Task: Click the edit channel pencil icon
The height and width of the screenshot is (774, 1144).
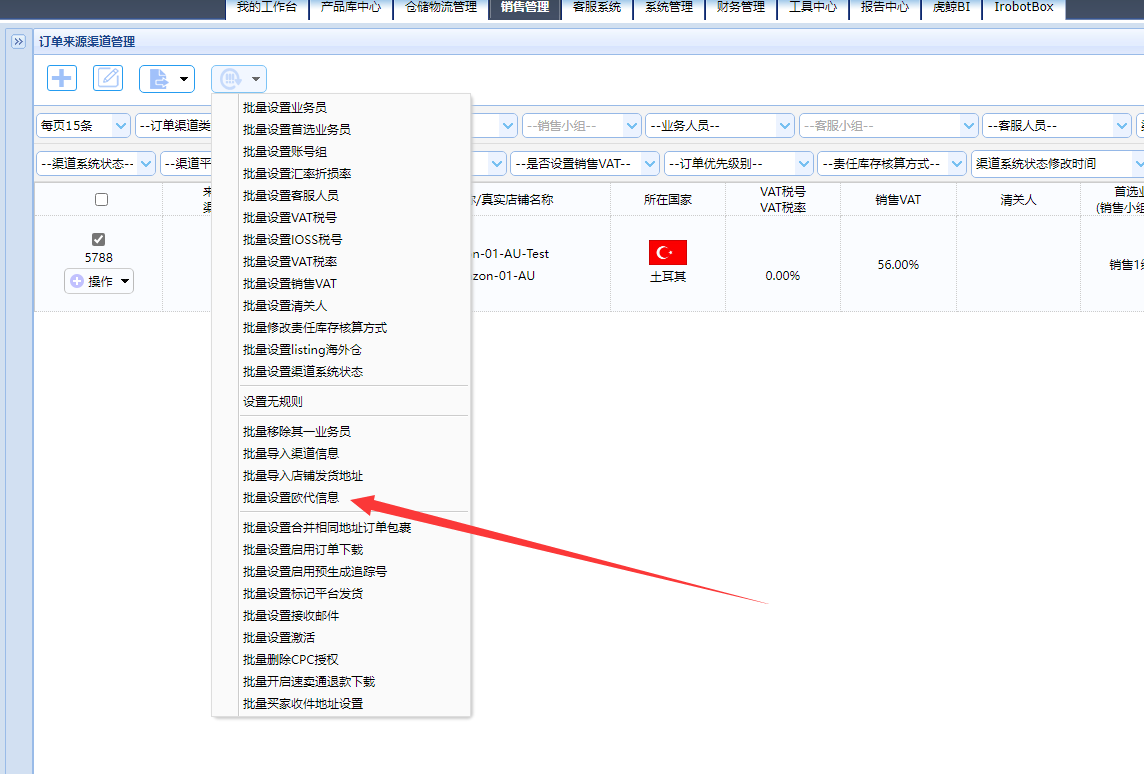Action: click(108, 78)
